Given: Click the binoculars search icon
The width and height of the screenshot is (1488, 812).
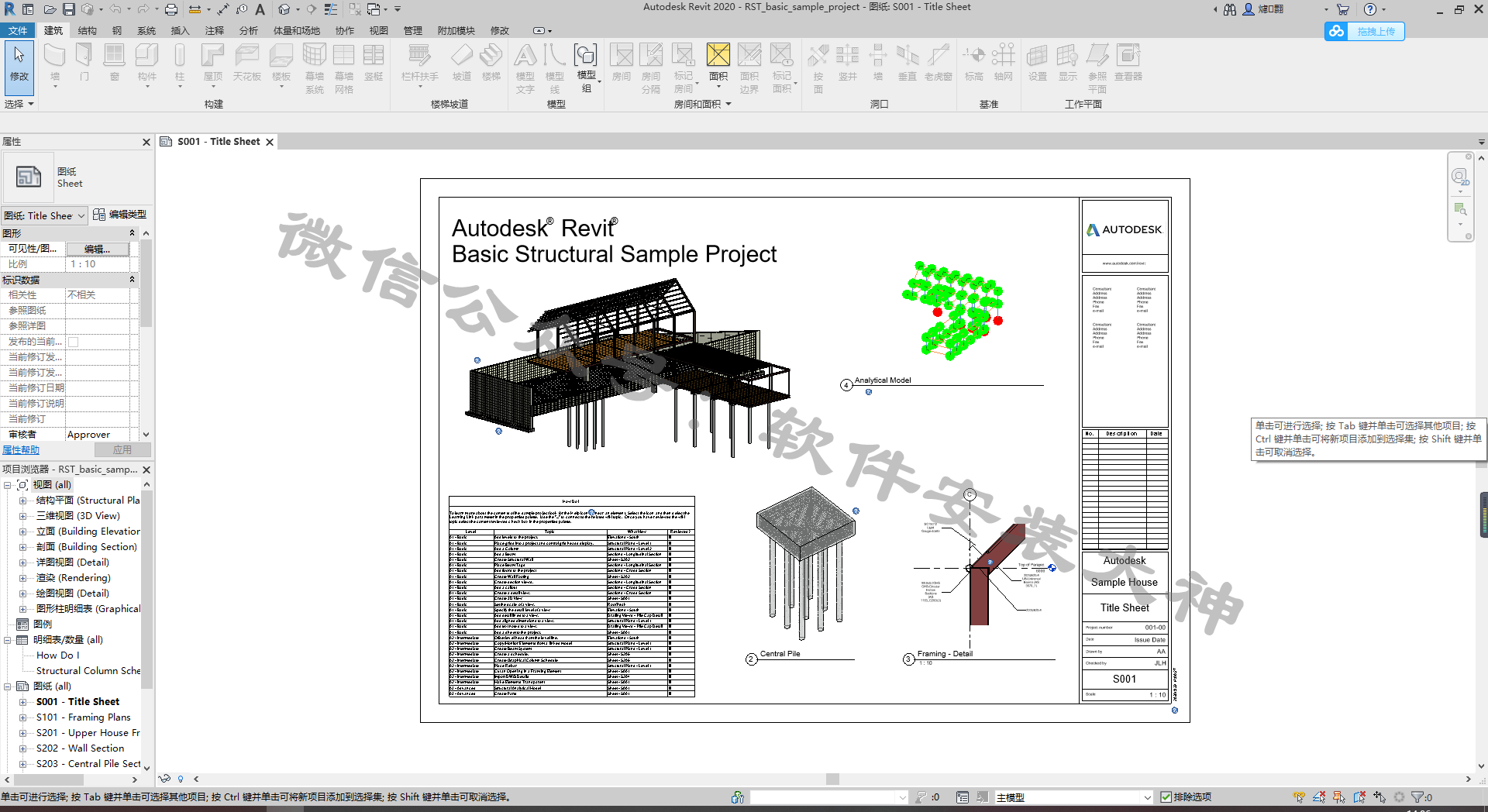Looking at the screenshot, I should (x=1230, y=9).
